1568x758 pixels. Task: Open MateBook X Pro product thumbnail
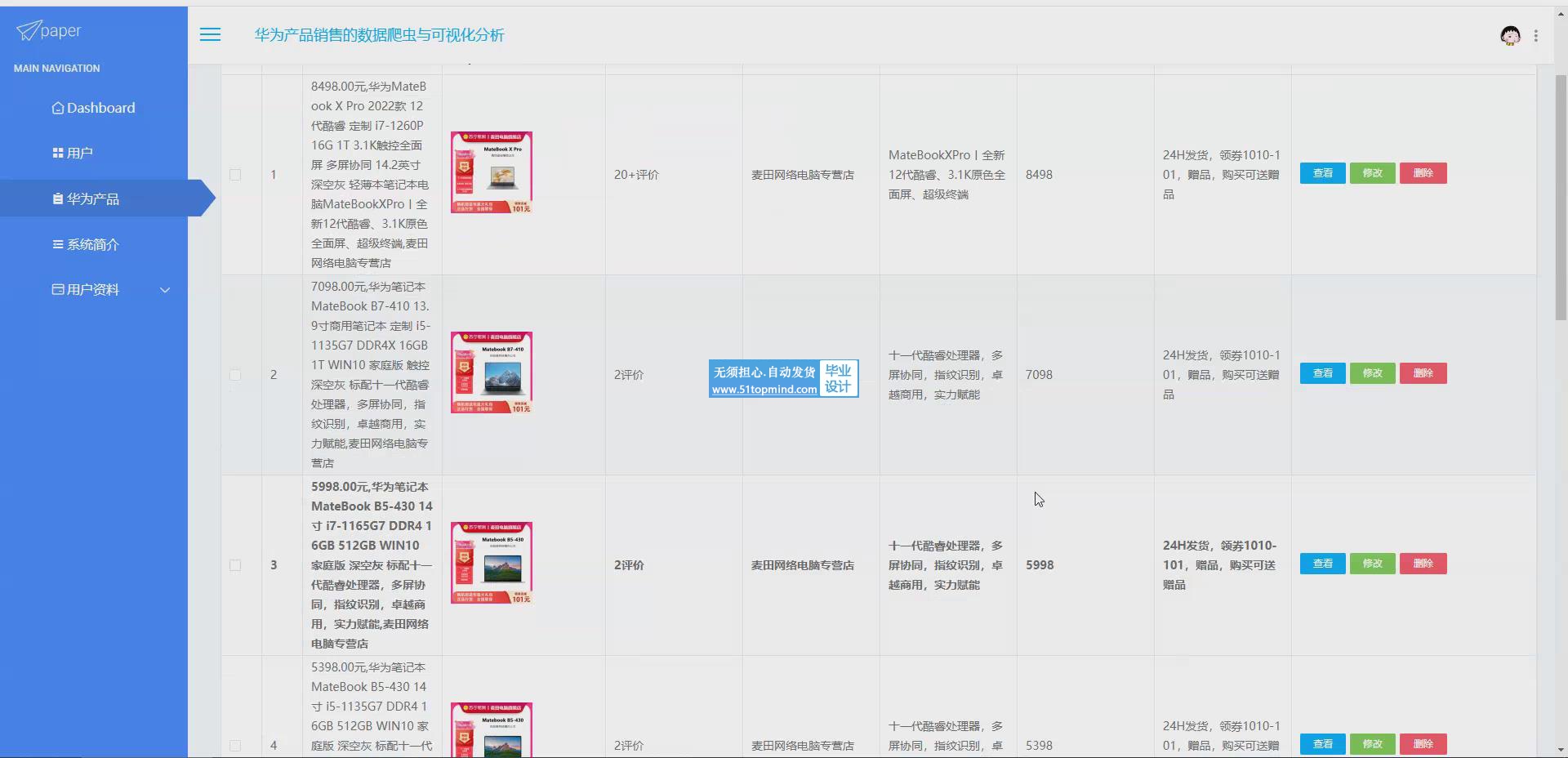[x=492, y=172]
